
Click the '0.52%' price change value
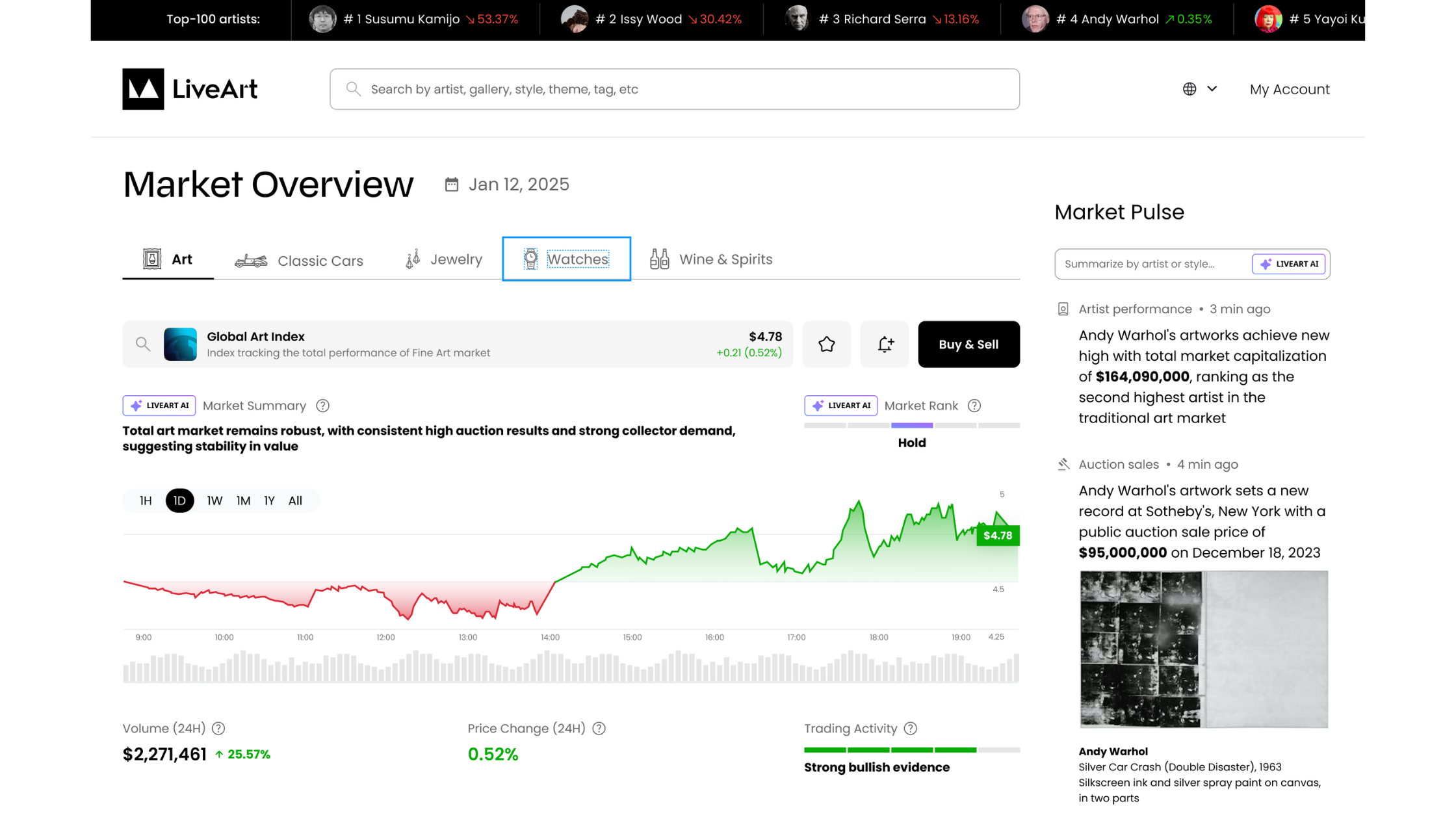coord(493,754)
